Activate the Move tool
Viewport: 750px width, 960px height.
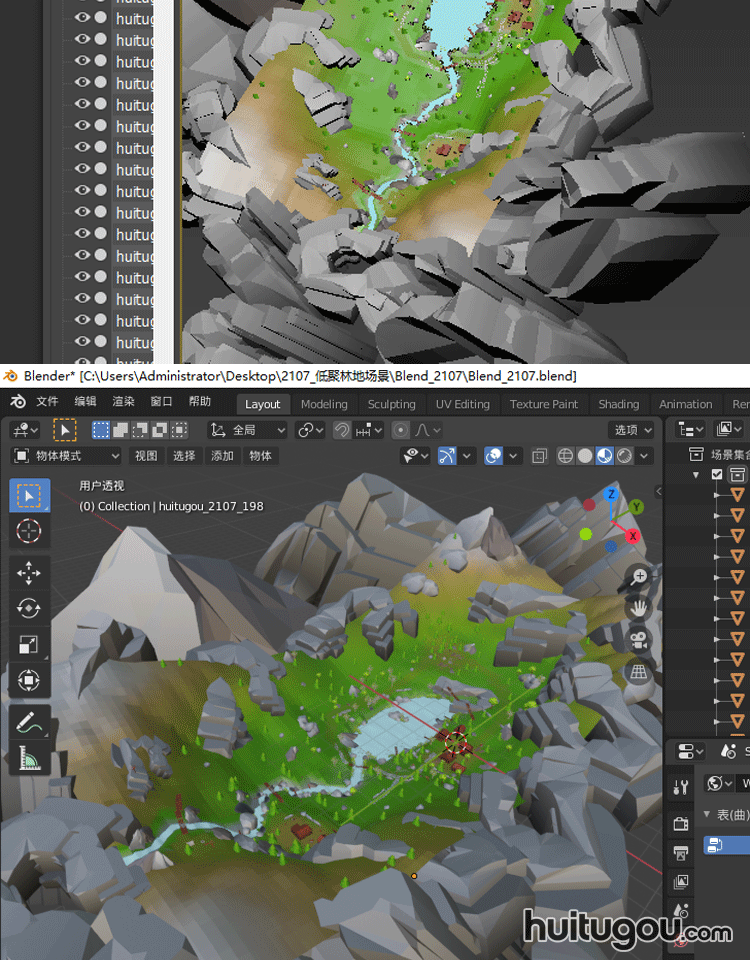tap(29, 572)
